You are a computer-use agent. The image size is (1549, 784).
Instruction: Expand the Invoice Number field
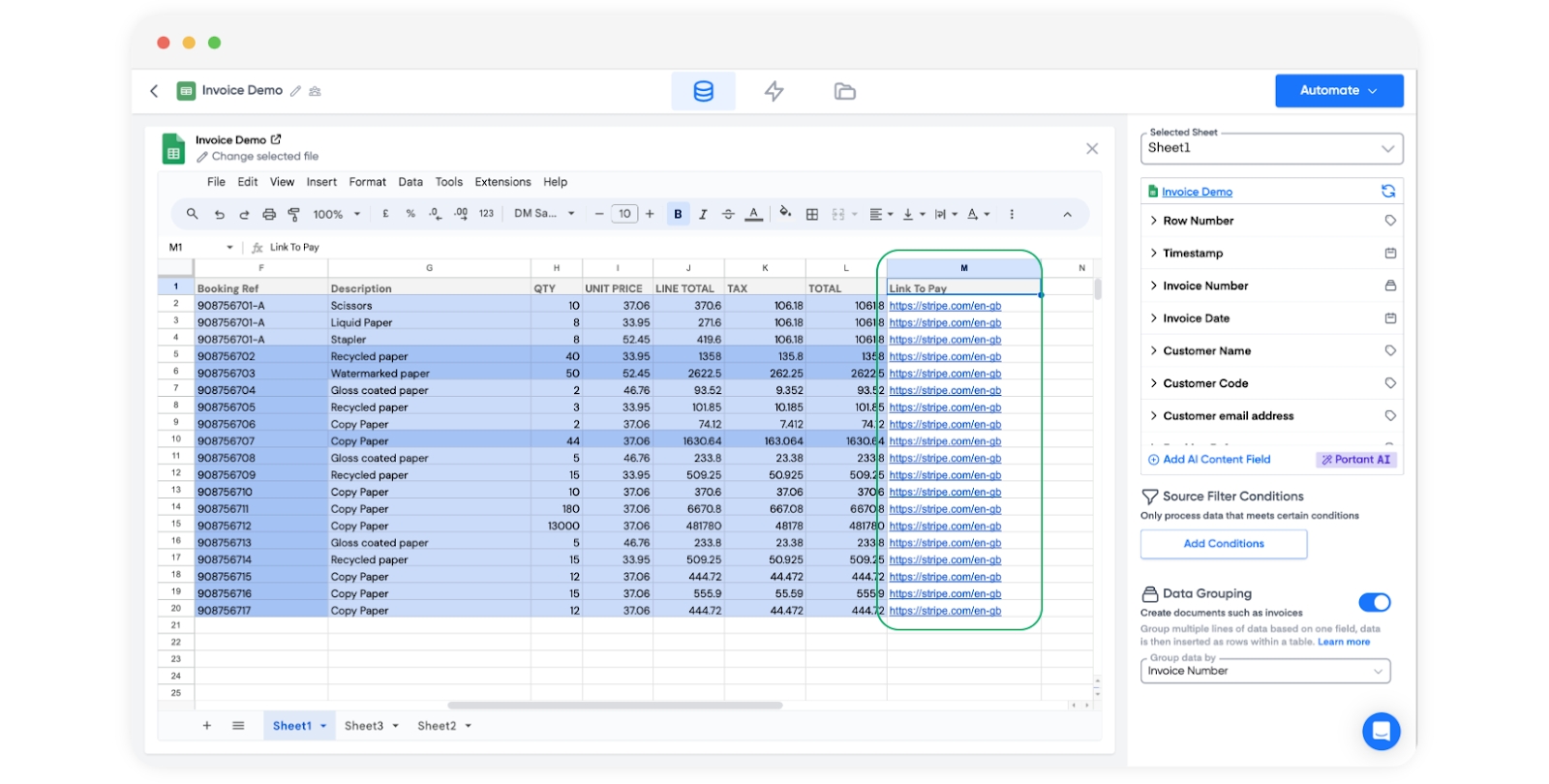[x=1205, y=286]
